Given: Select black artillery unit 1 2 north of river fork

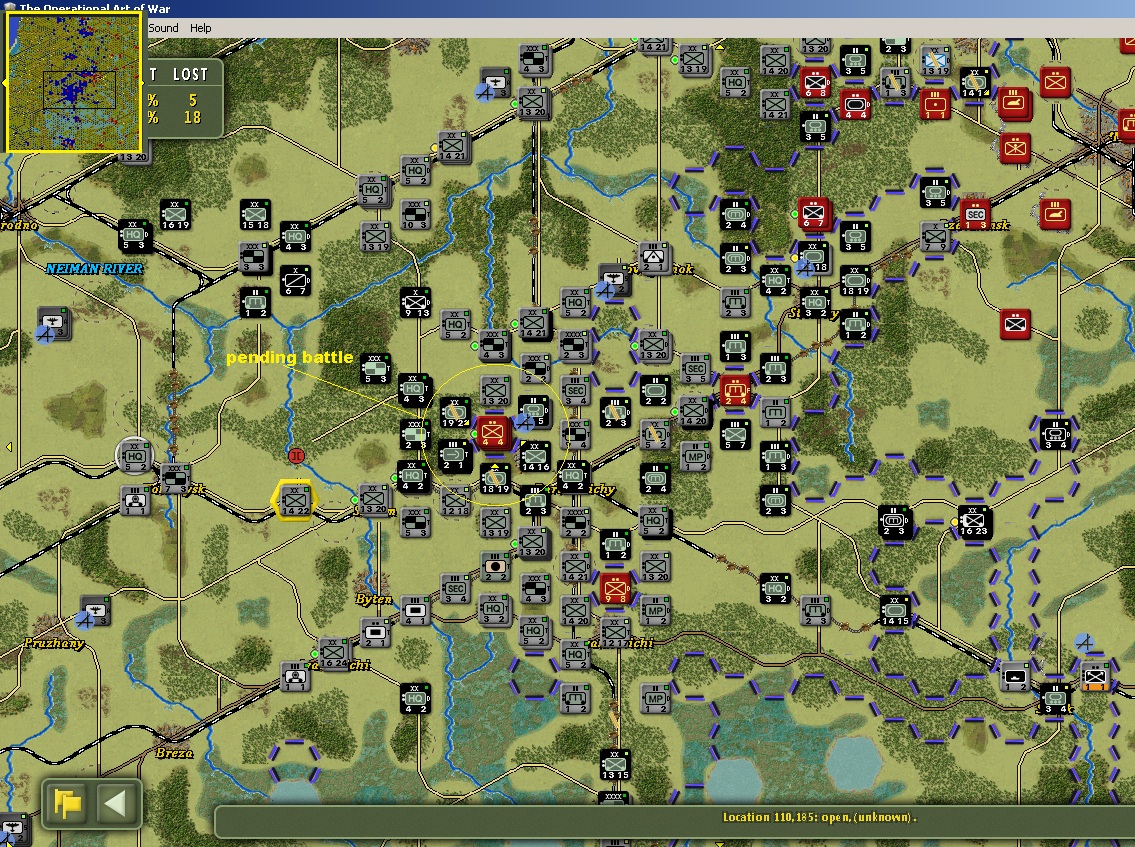Looking at the screenshot, I should [x=255, y=302].
